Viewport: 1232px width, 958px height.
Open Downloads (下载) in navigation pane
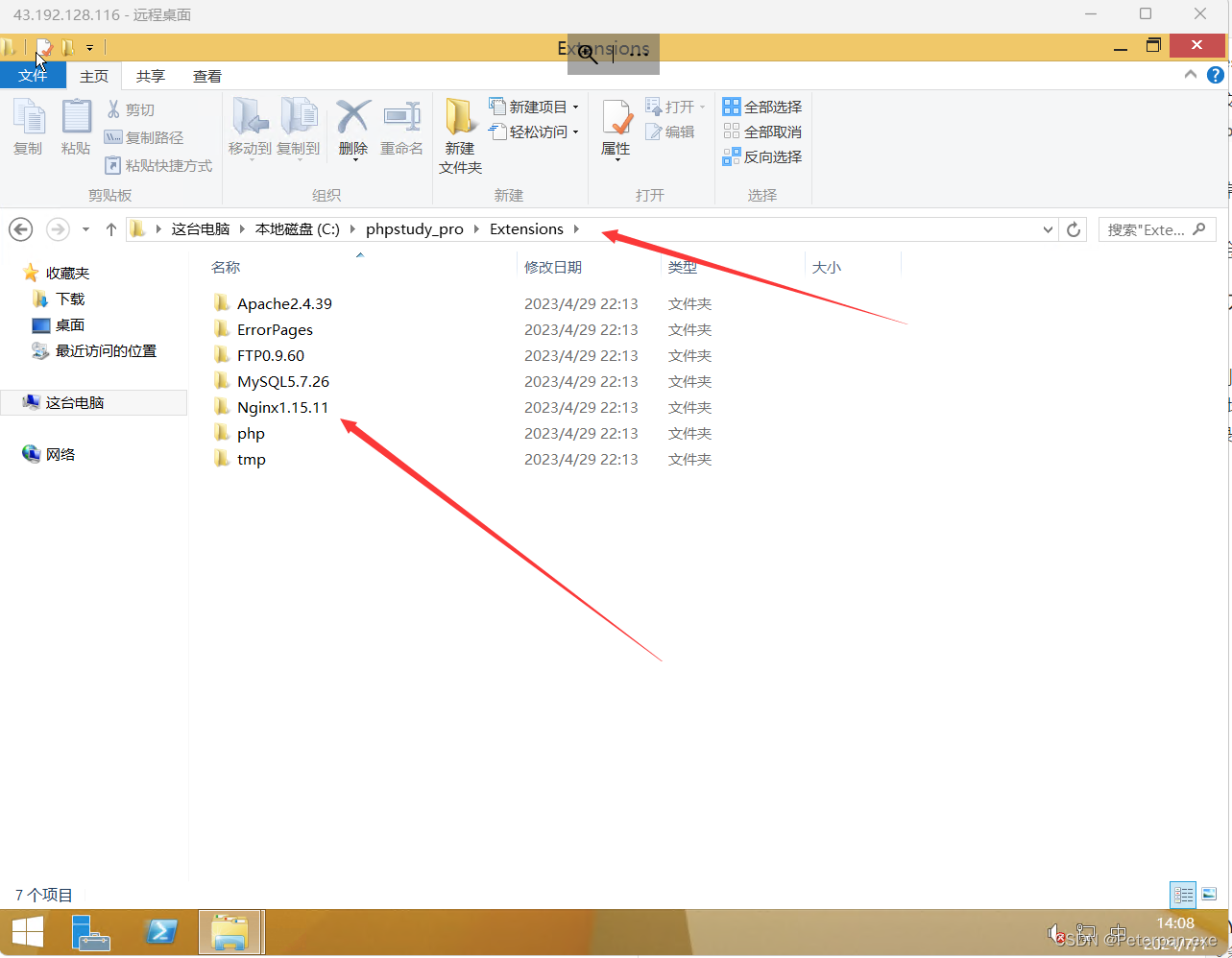(x=70, y=299)
